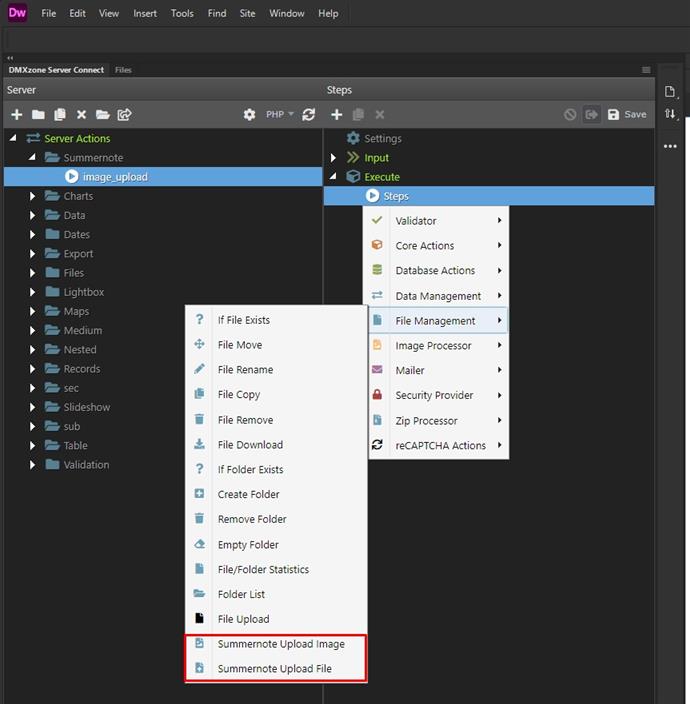Open the Site menu
The image size is (690, 704).
click(x=247, y=13)
